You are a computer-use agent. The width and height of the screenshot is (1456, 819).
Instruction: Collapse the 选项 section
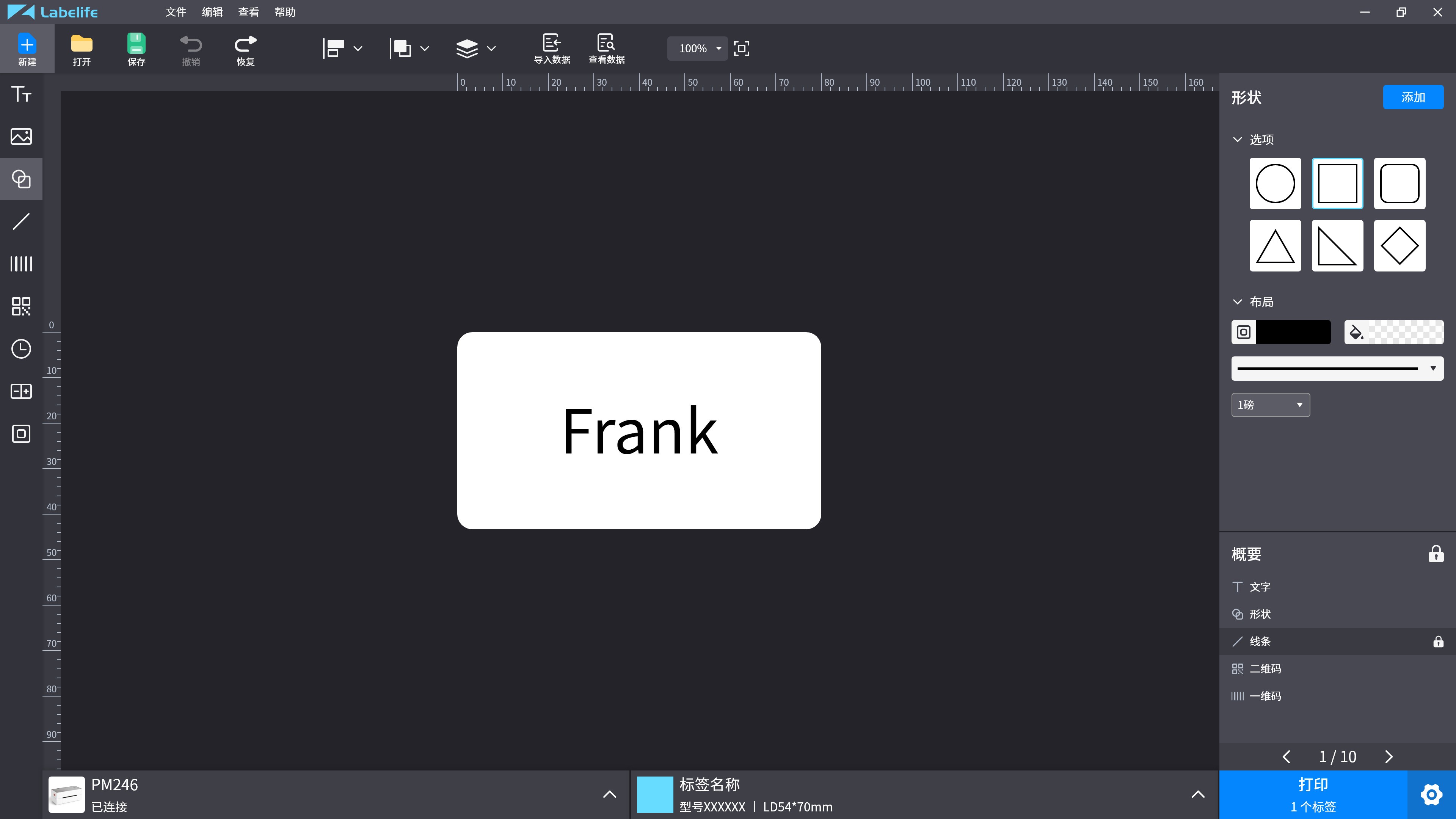pos(1237,140)
